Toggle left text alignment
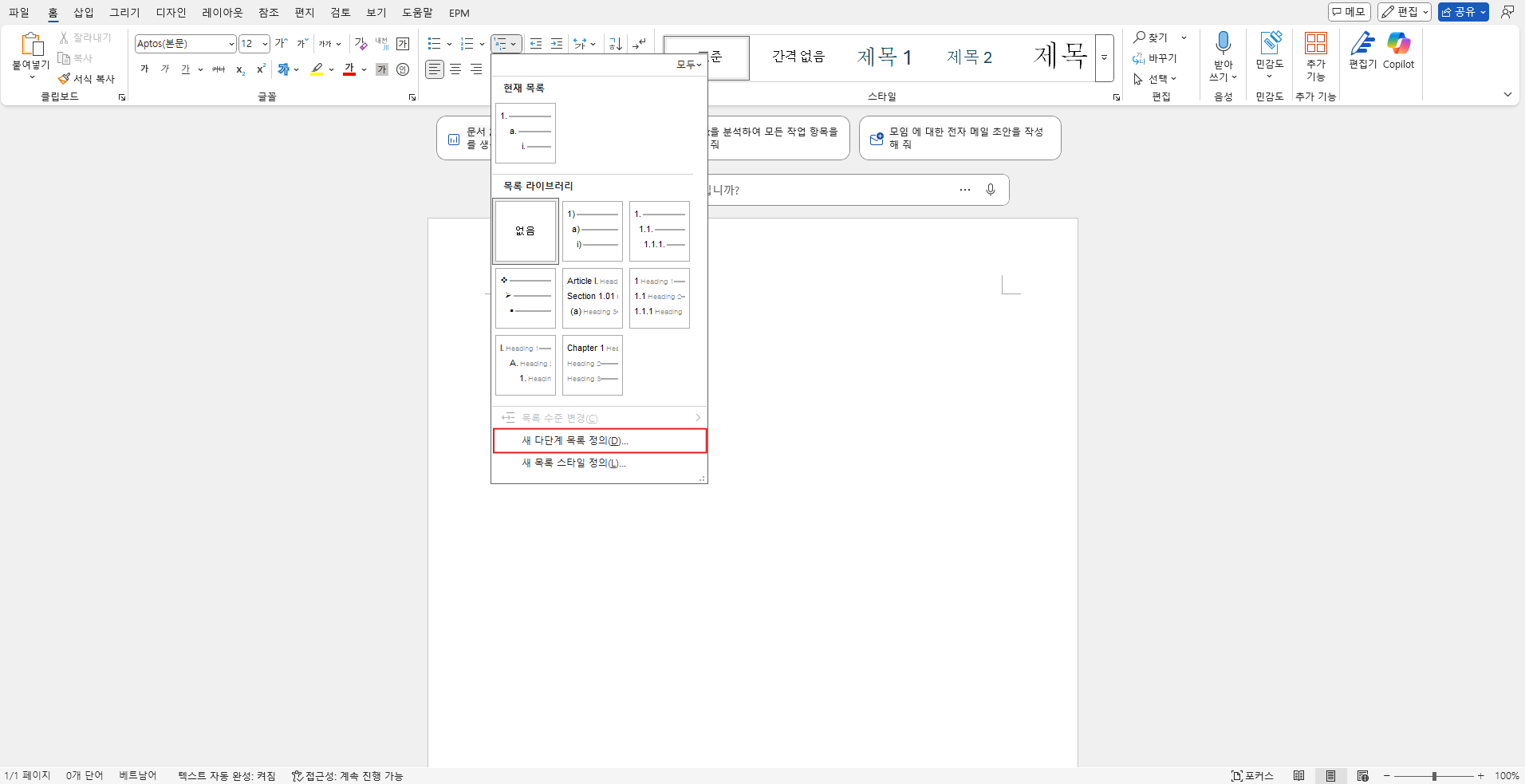The image size is (1525, 784). point(434,69)
